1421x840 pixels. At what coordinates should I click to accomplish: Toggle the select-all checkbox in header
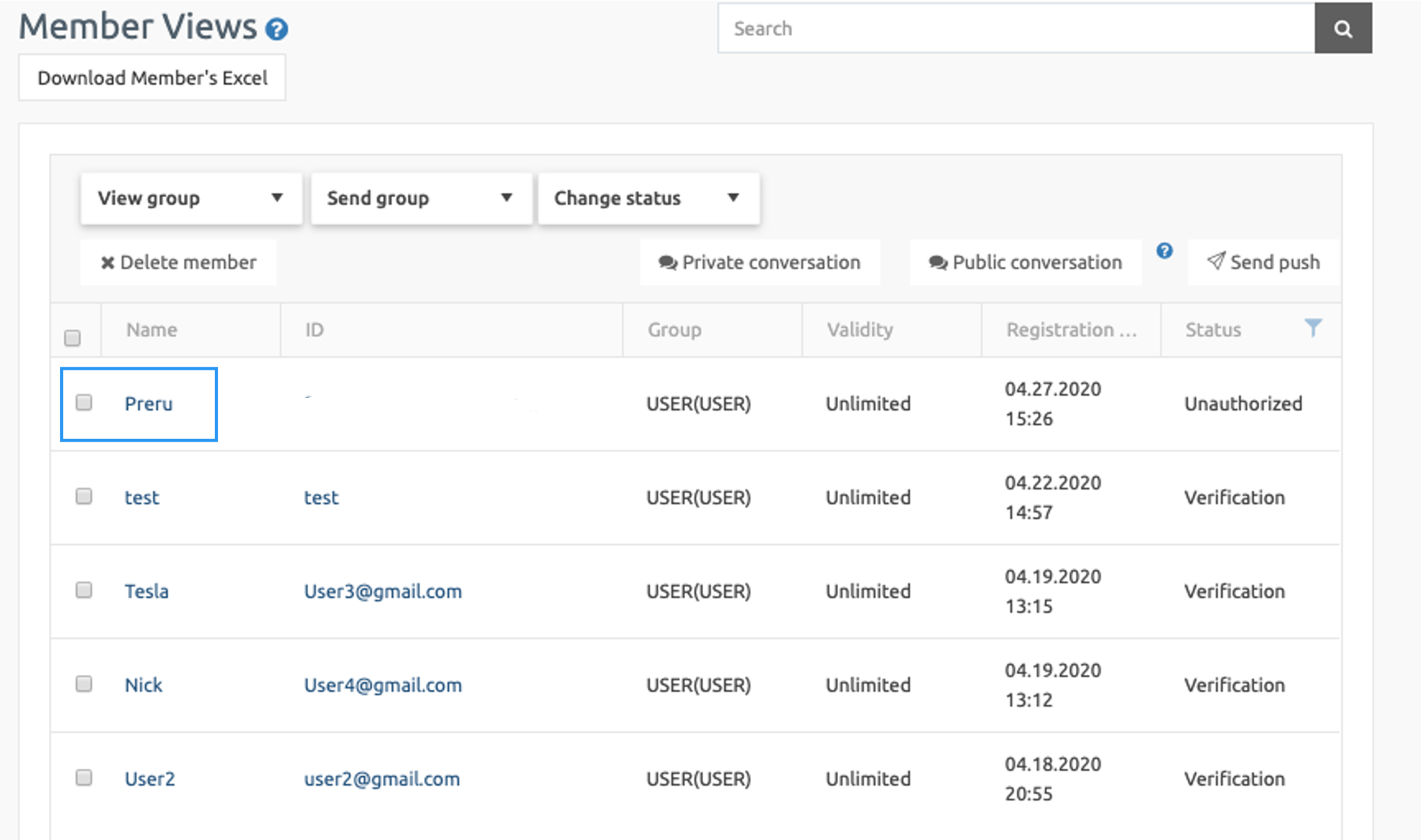[73, 338]
